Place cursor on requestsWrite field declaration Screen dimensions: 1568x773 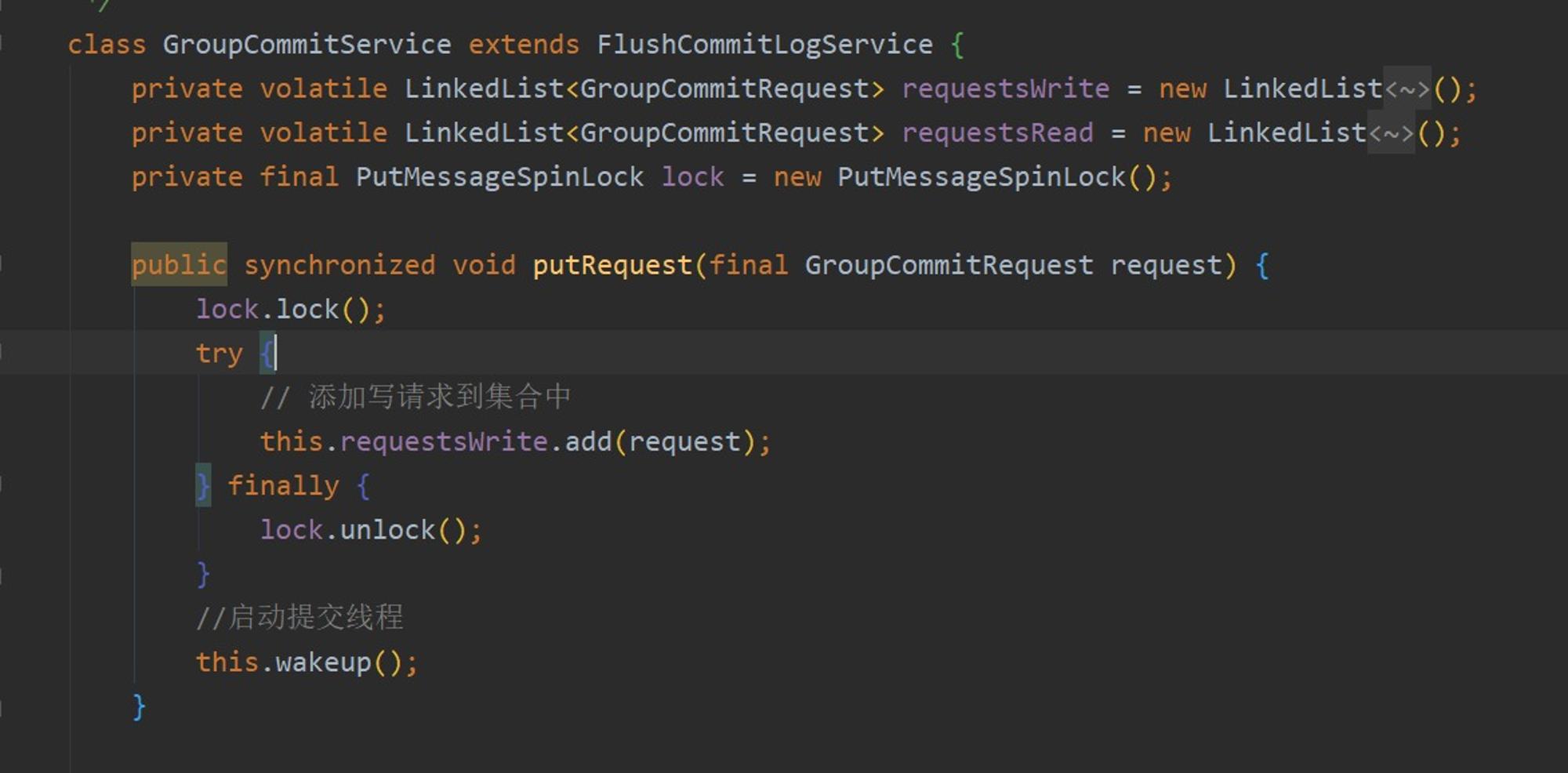point(1005,89)
